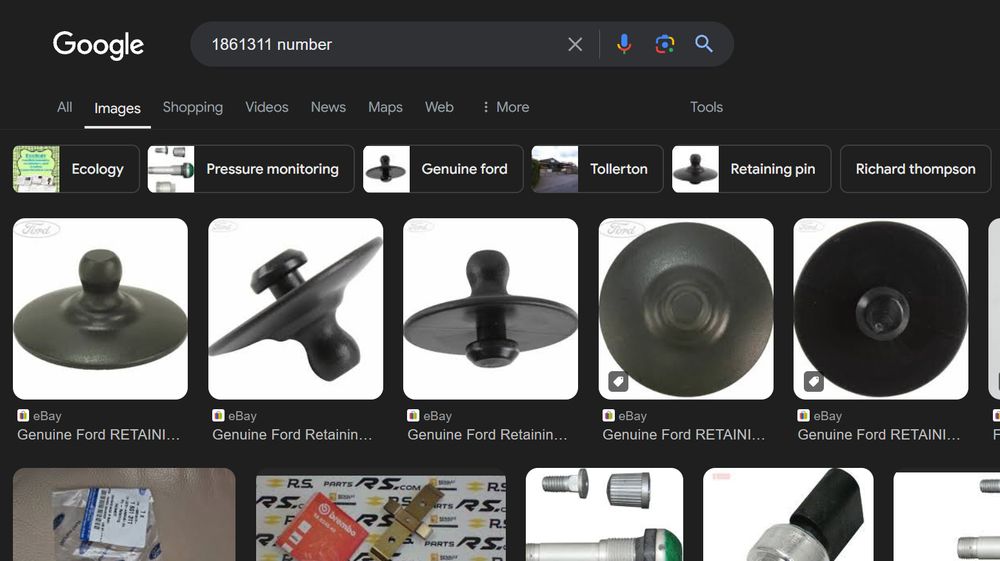Filter by the Ecology chip
The height and width of the screenshot is (561, 1000).
(76, 169)
